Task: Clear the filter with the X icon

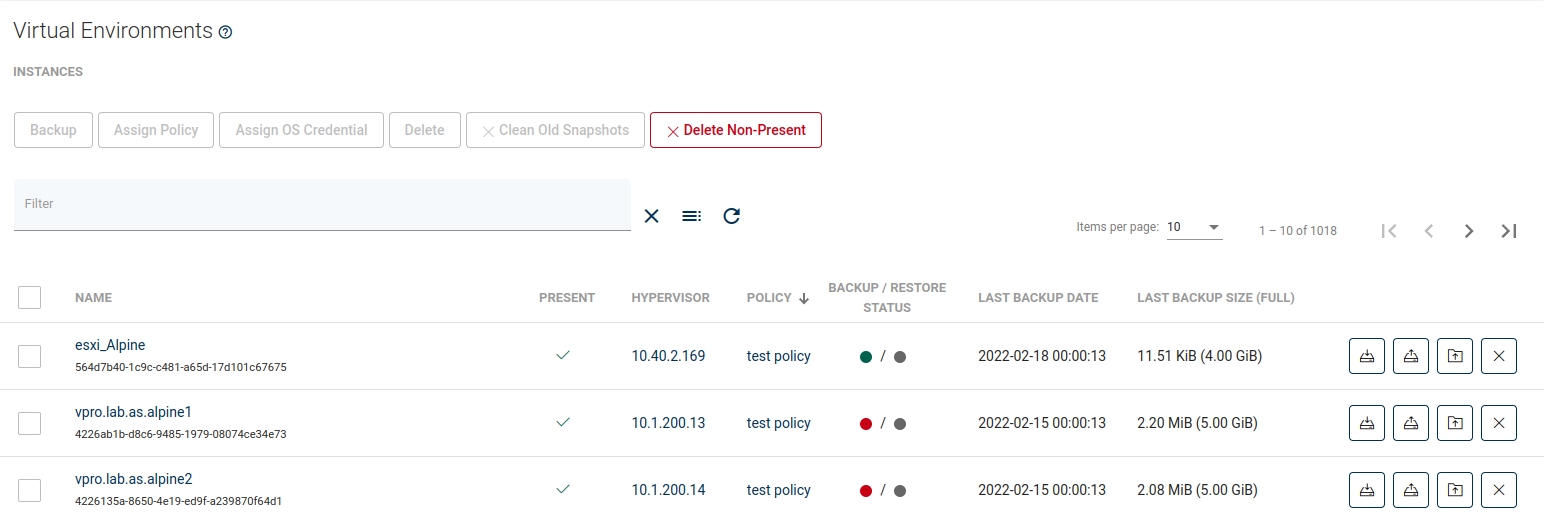Action: 651,216
